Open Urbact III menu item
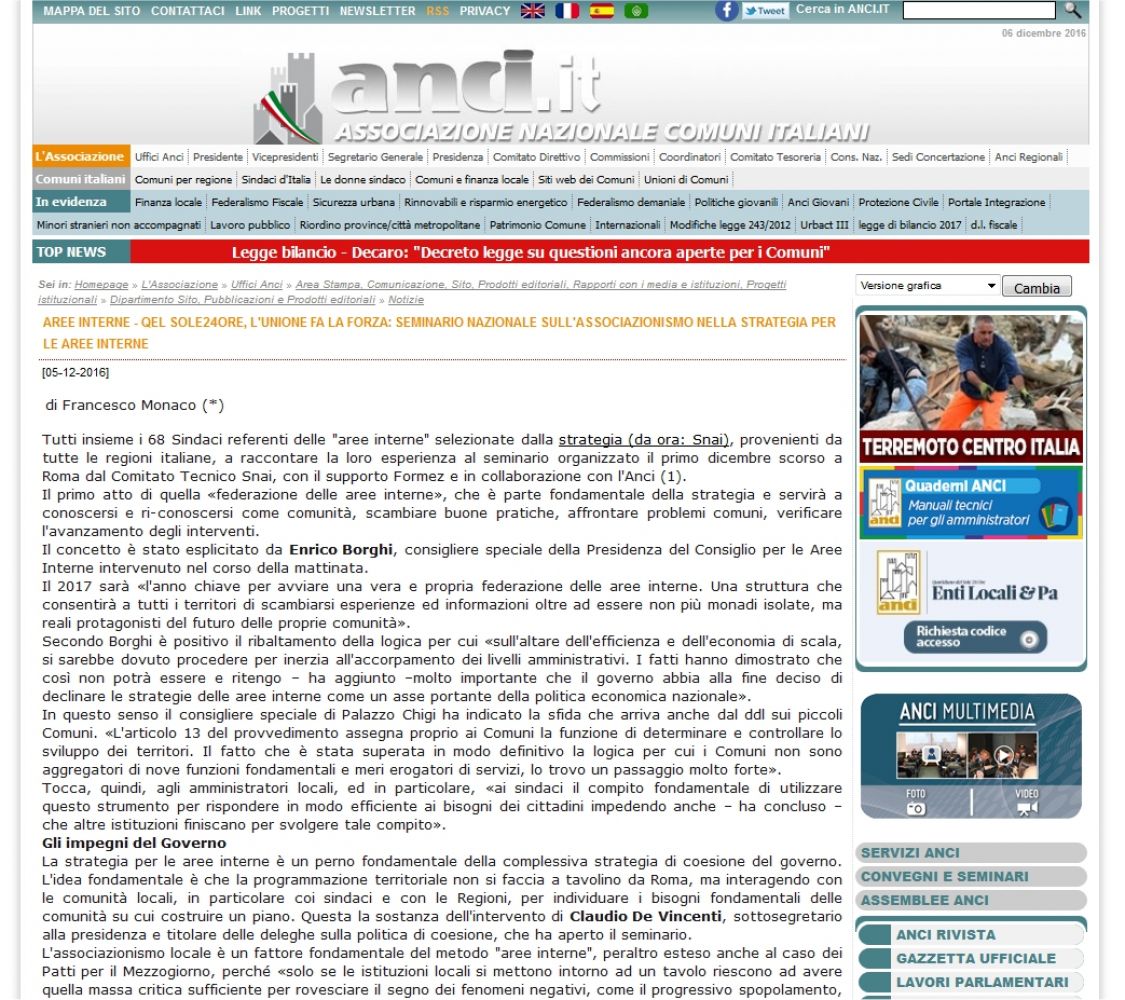This screenshot has height=1000, width=1125. (824, 225)
